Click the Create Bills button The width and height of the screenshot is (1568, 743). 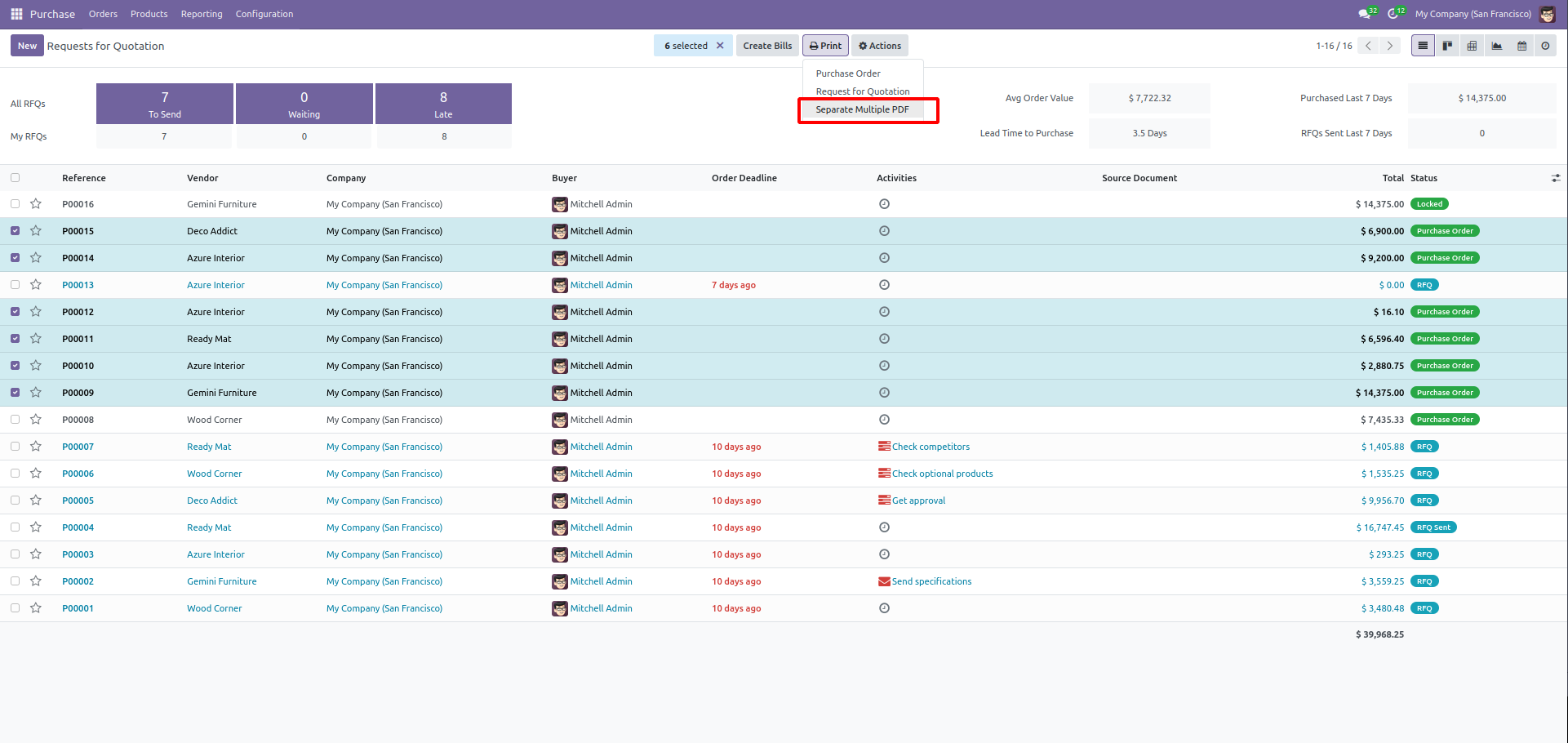pos(767,46)
